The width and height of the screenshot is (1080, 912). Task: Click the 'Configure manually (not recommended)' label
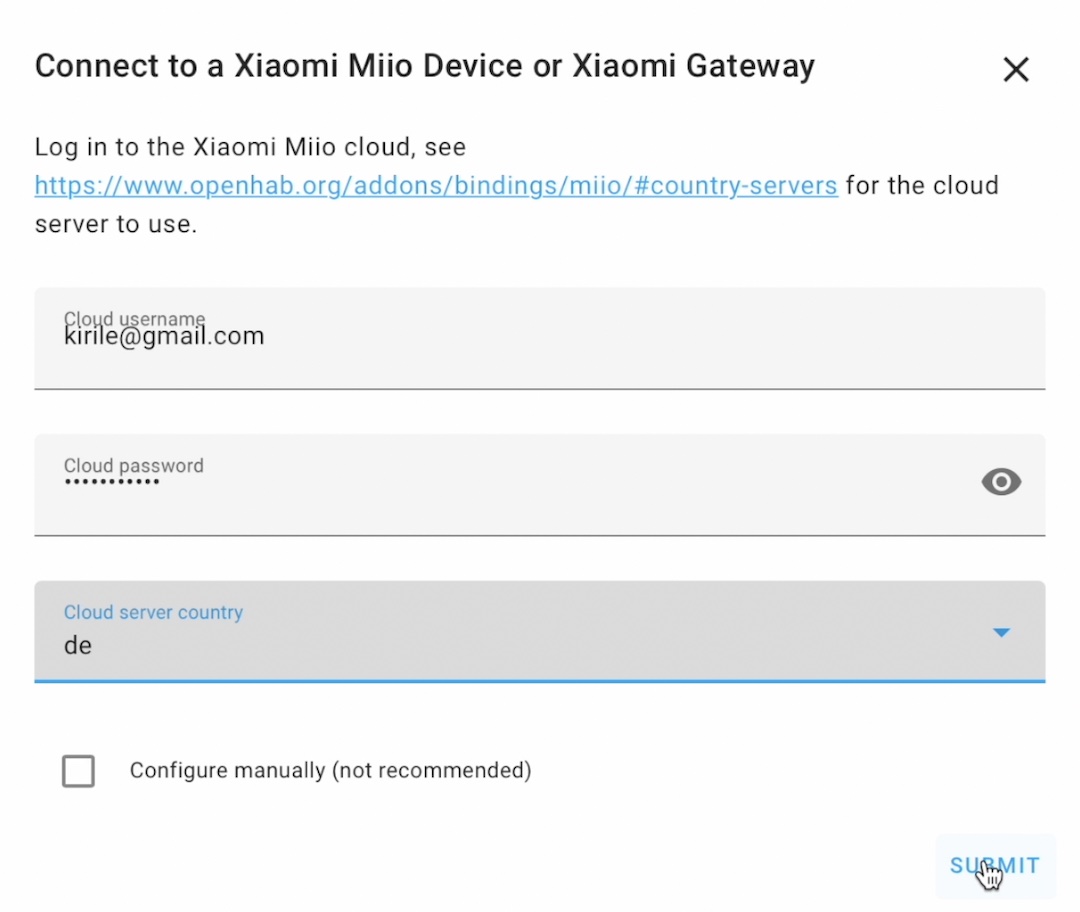(x=331, y=771)
